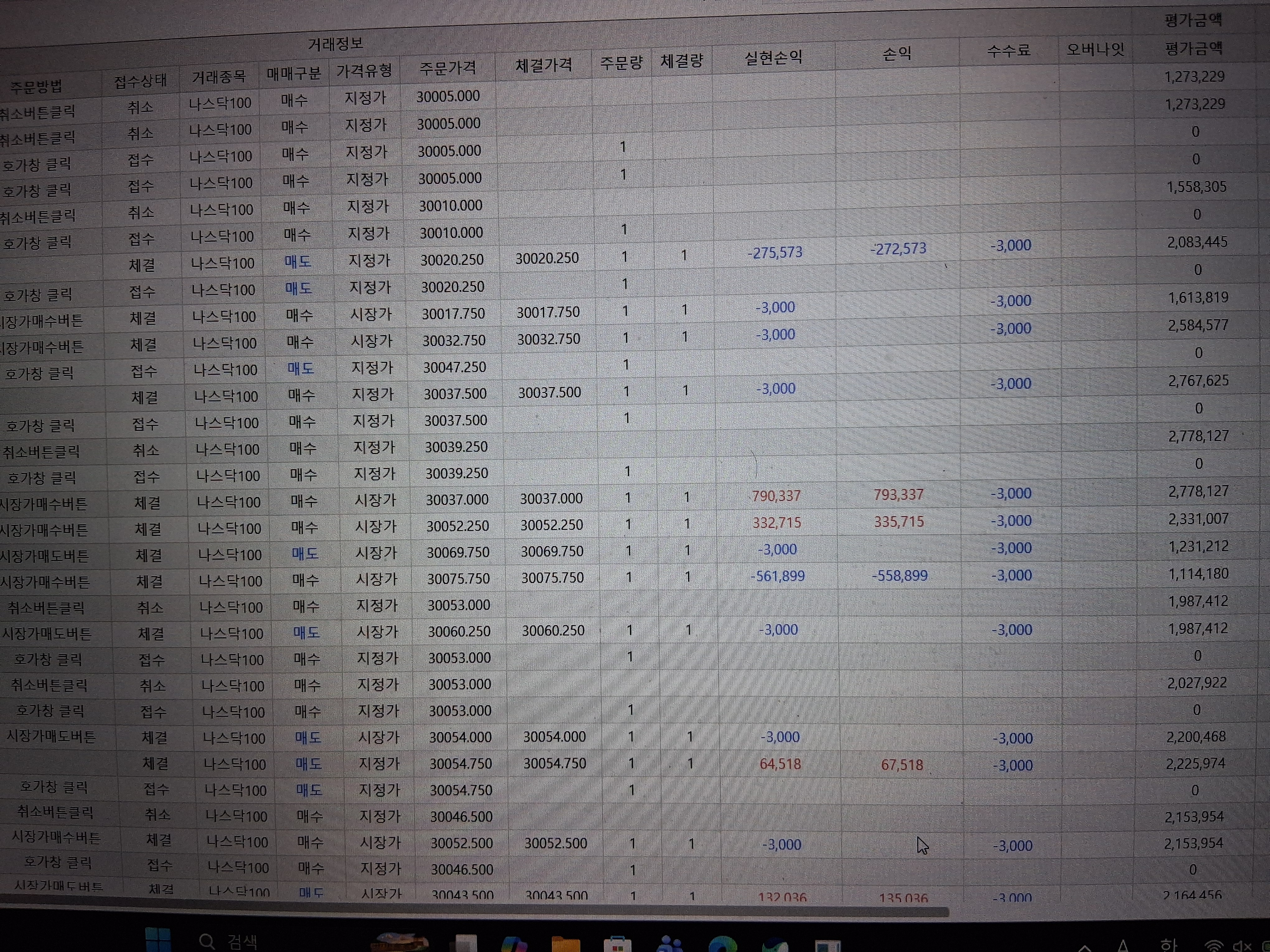Click the loss cell -558,899
The image size is (1270, 952).
(x=900, y=576)
